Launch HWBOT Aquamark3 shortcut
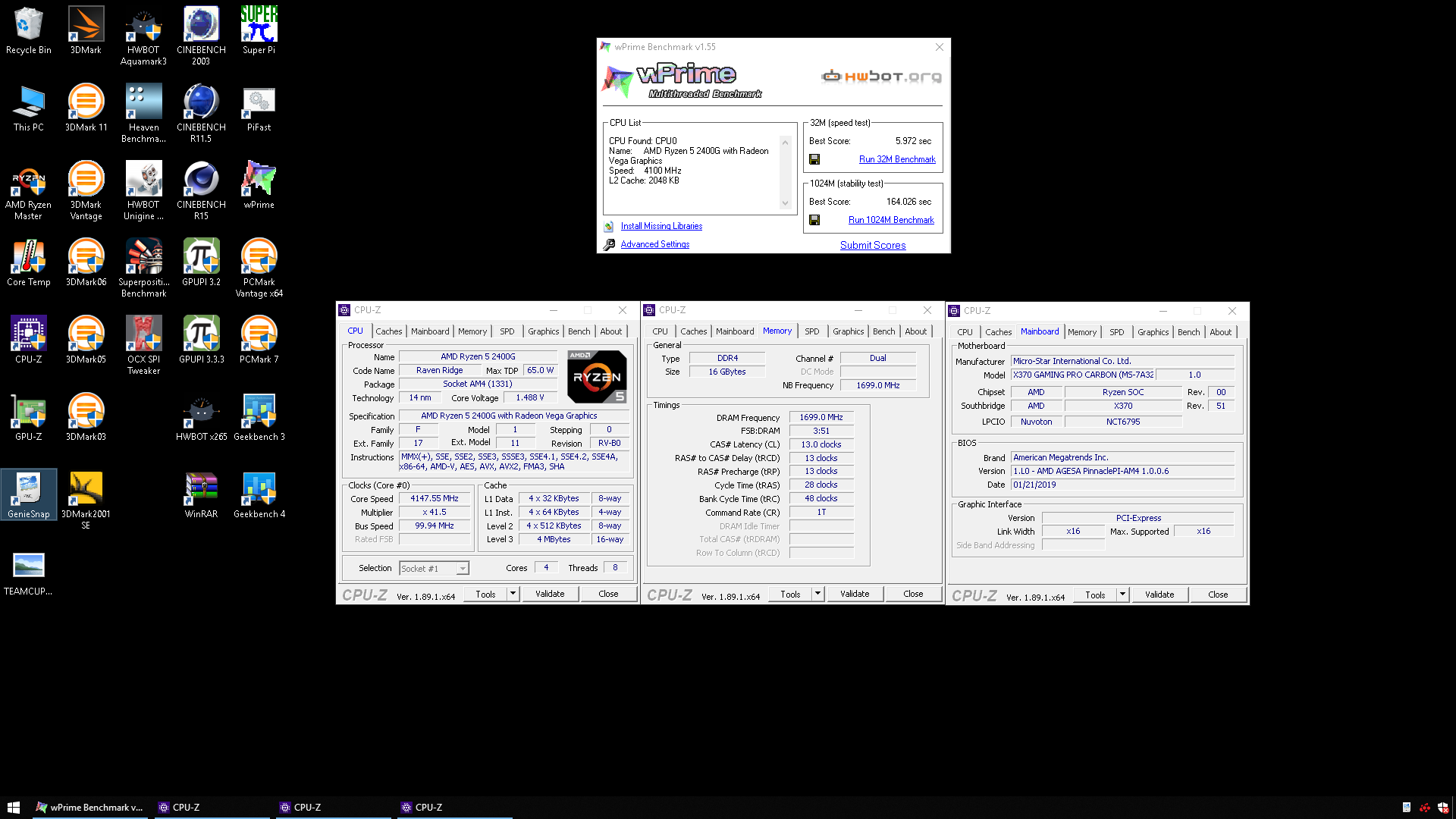Image resolution: width=1456 pixels, height=819 pixels. [143, 36]
